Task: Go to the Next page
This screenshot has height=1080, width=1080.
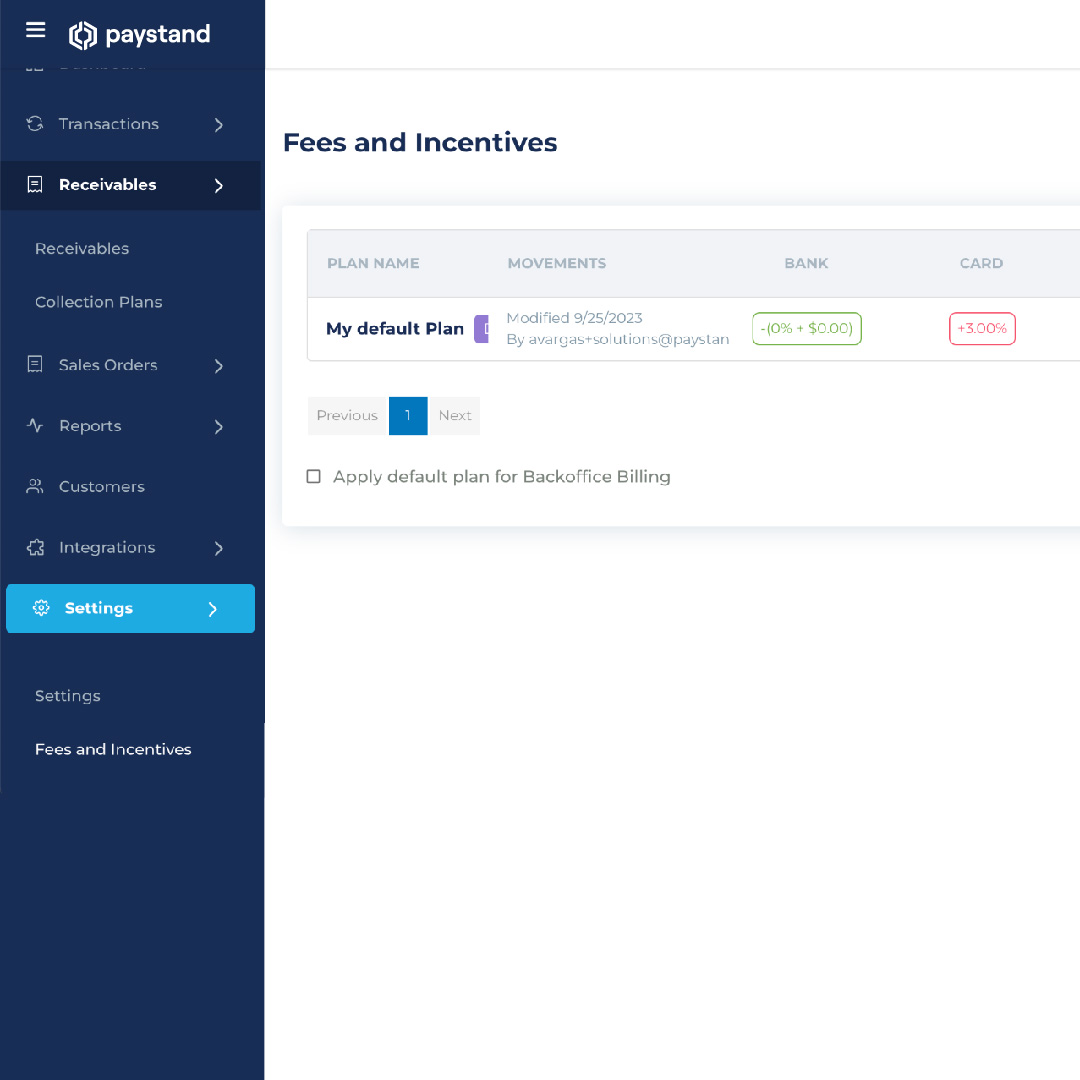Action: pyautogui.click(x=455, y=416)
